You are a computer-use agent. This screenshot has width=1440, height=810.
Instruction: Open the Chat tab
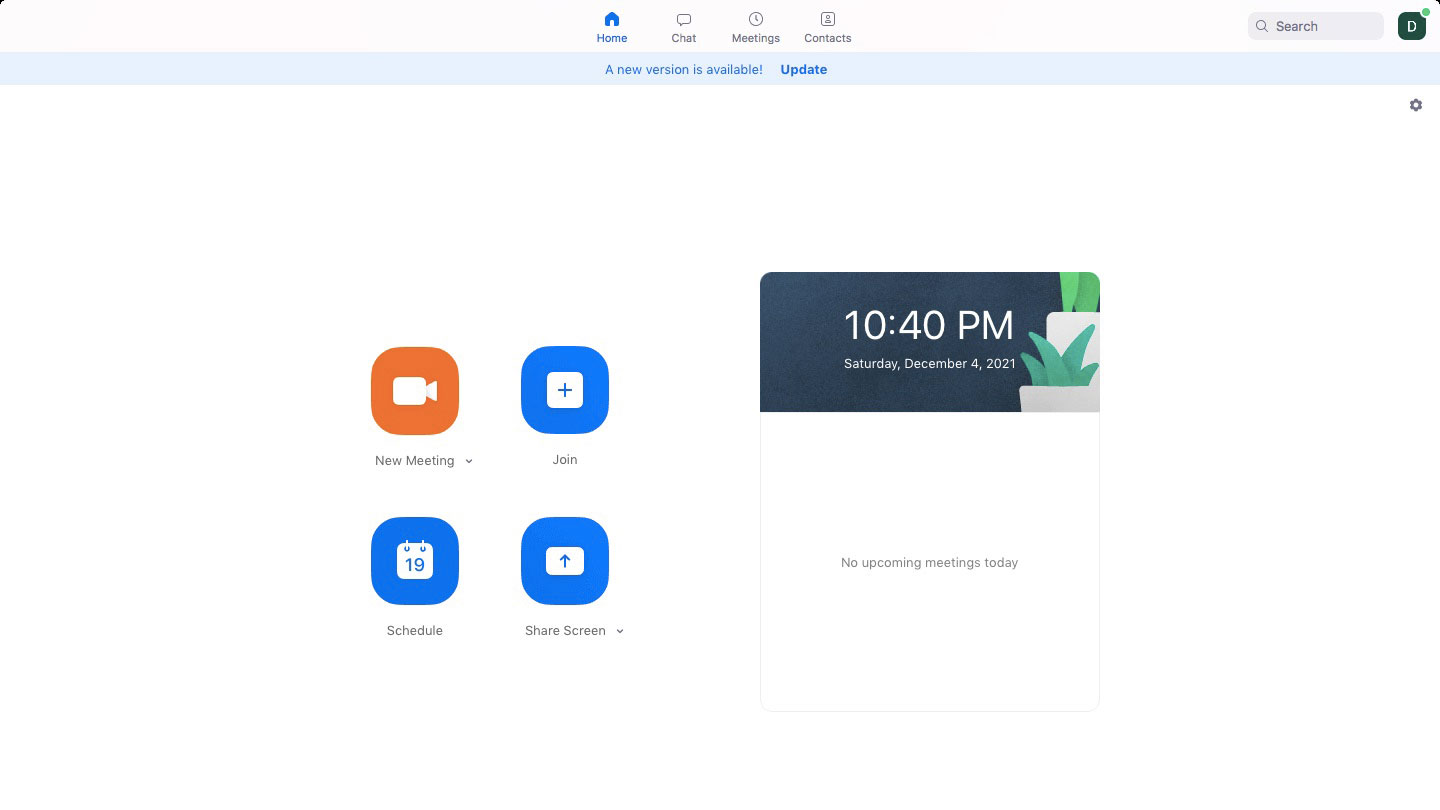point(684,27)
